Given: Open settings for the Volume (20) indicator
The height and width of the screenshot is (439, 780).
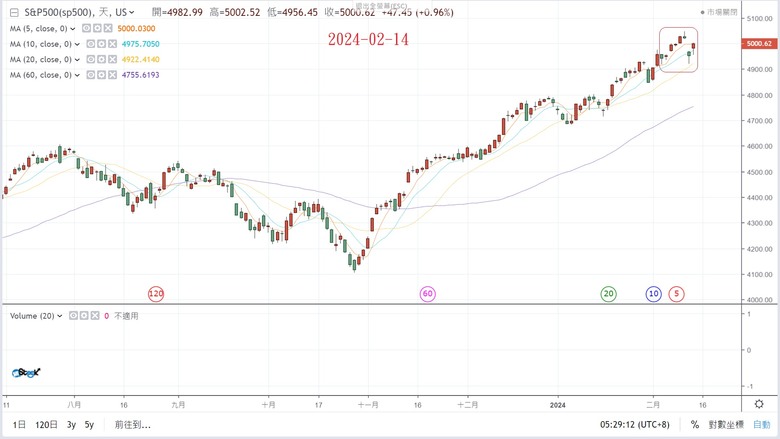Looking at the screenshot, I should pyautogui.click(x=84, y=315).
